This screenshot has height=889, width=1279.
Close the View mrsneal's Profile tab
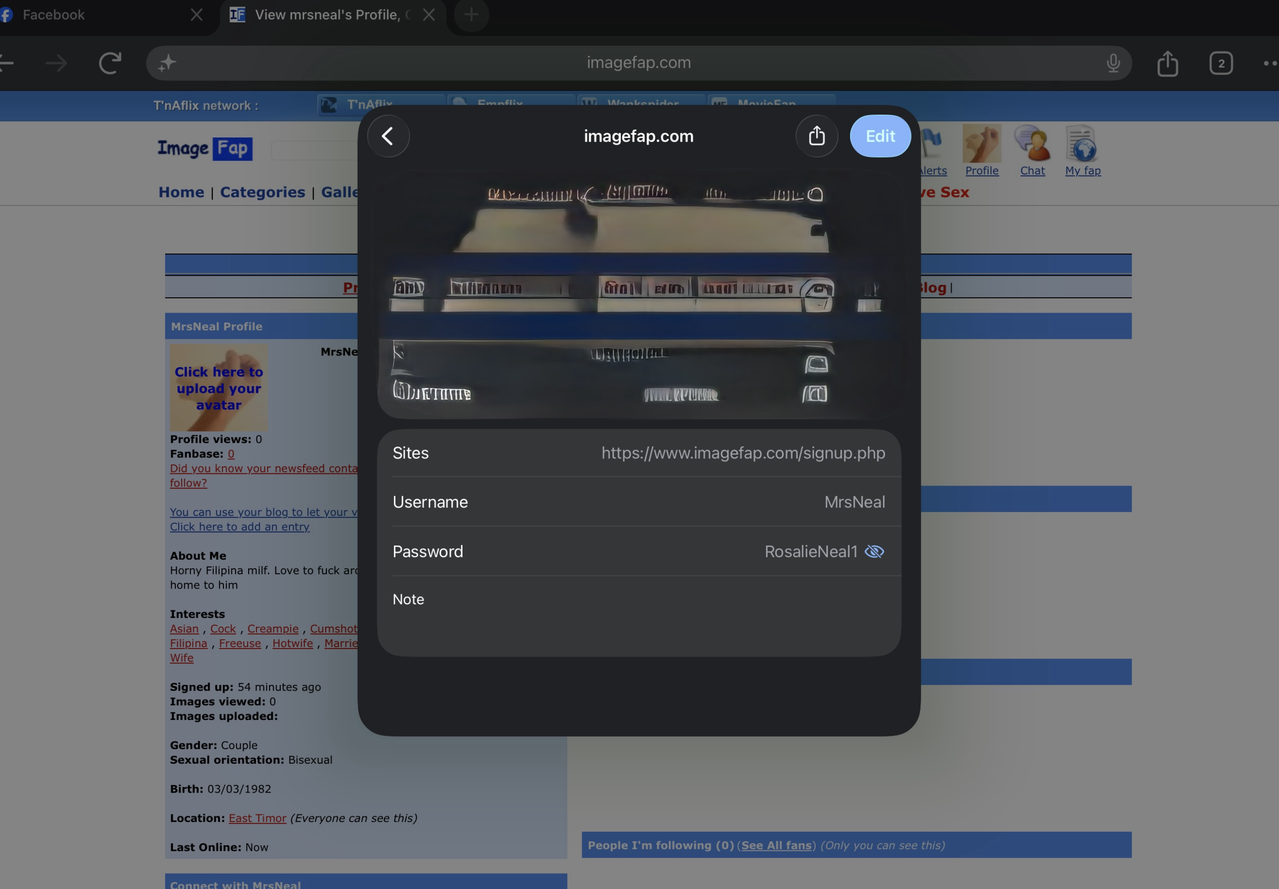[x=428, y=15]
